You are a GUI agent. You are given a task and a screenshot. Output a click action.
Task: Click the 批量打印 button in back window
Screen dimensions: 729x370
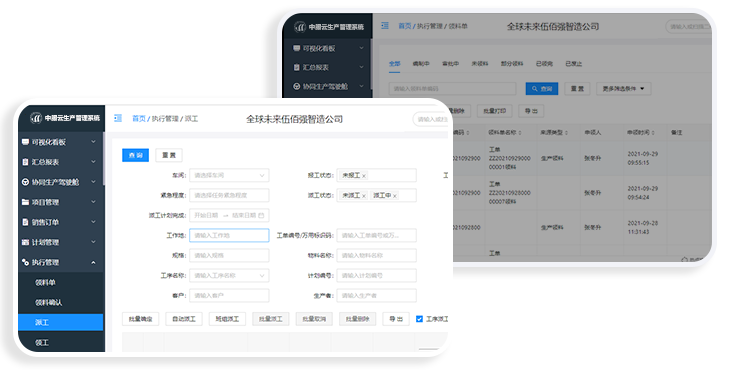(x=494, y=111)
